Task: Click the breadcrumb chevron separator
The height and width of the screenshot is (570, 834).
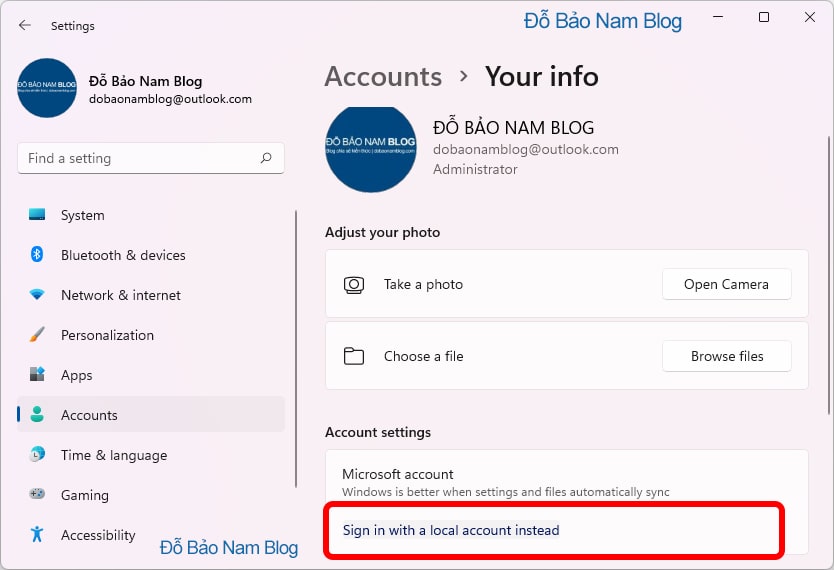Action: tap(464, 77)
